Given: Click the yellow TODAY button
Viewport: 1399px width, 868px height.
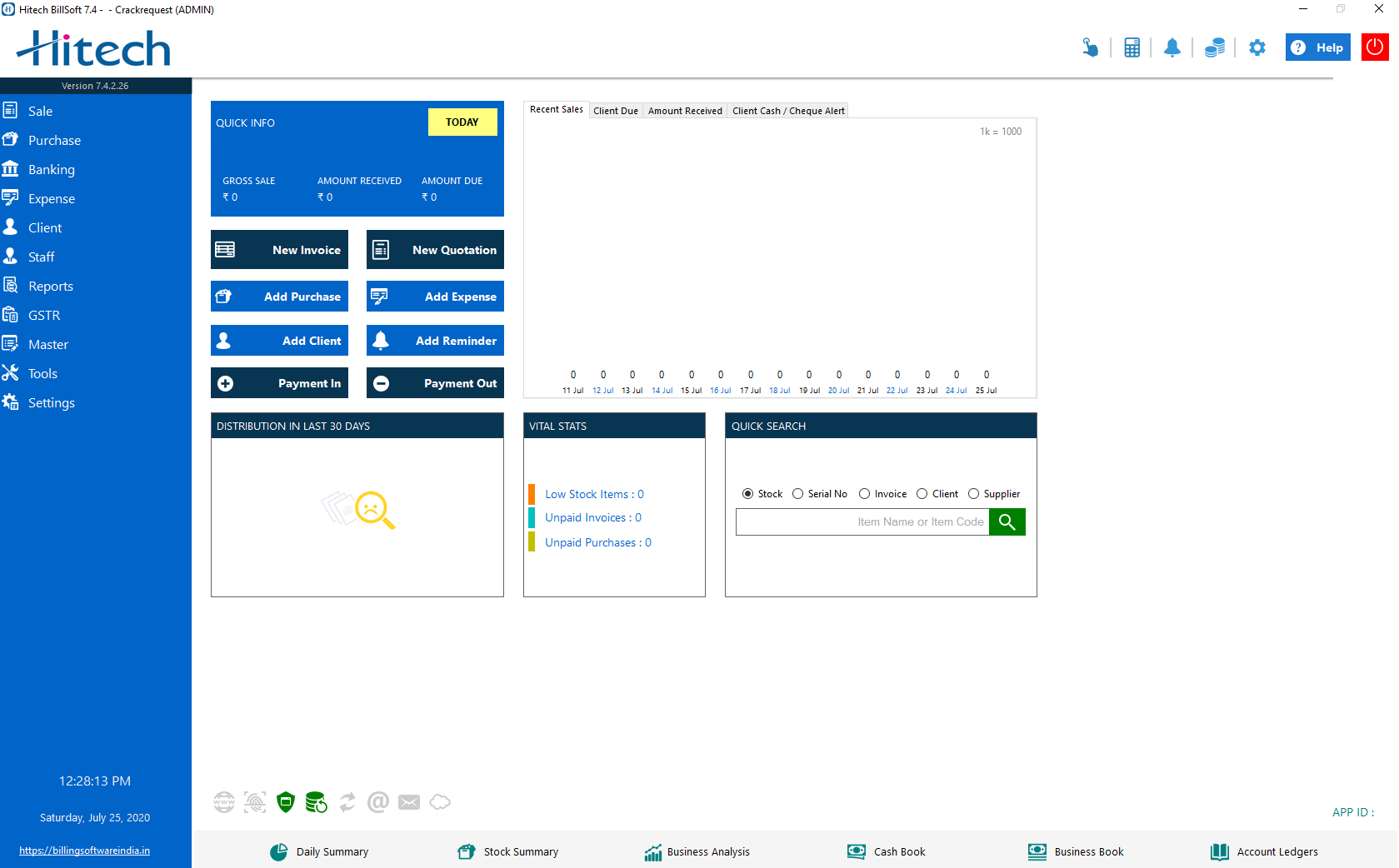Looking at the screenshot, I should 462,122.
